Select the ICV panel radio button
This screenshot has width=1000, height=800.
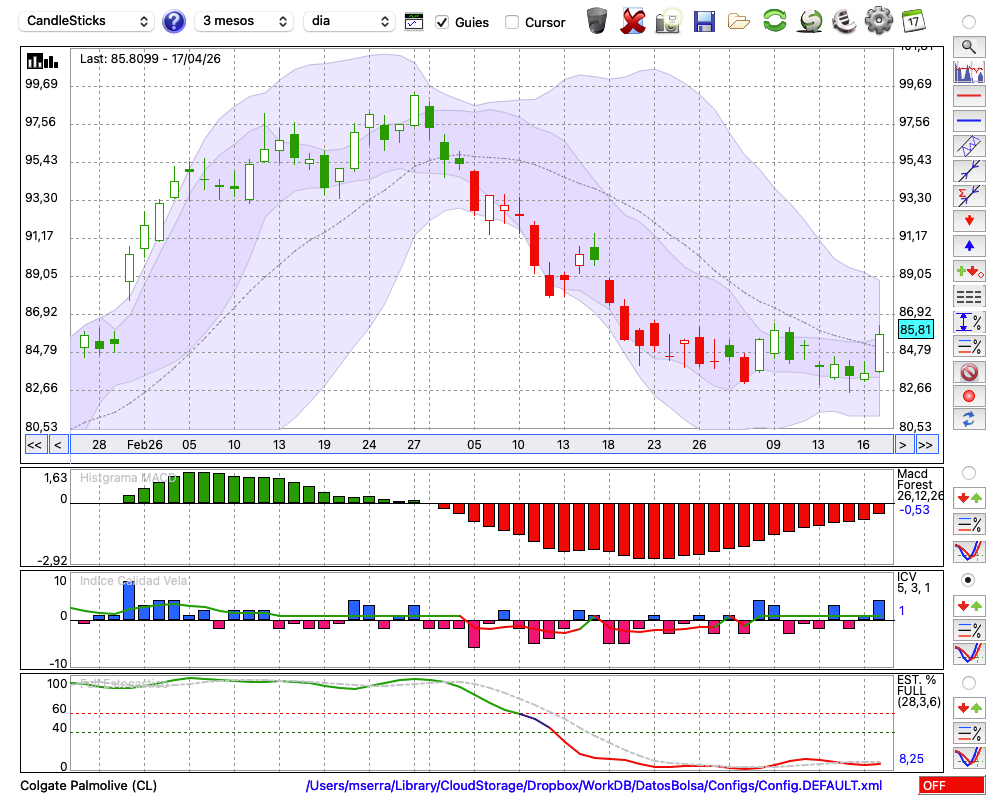[x=968, y=580]
